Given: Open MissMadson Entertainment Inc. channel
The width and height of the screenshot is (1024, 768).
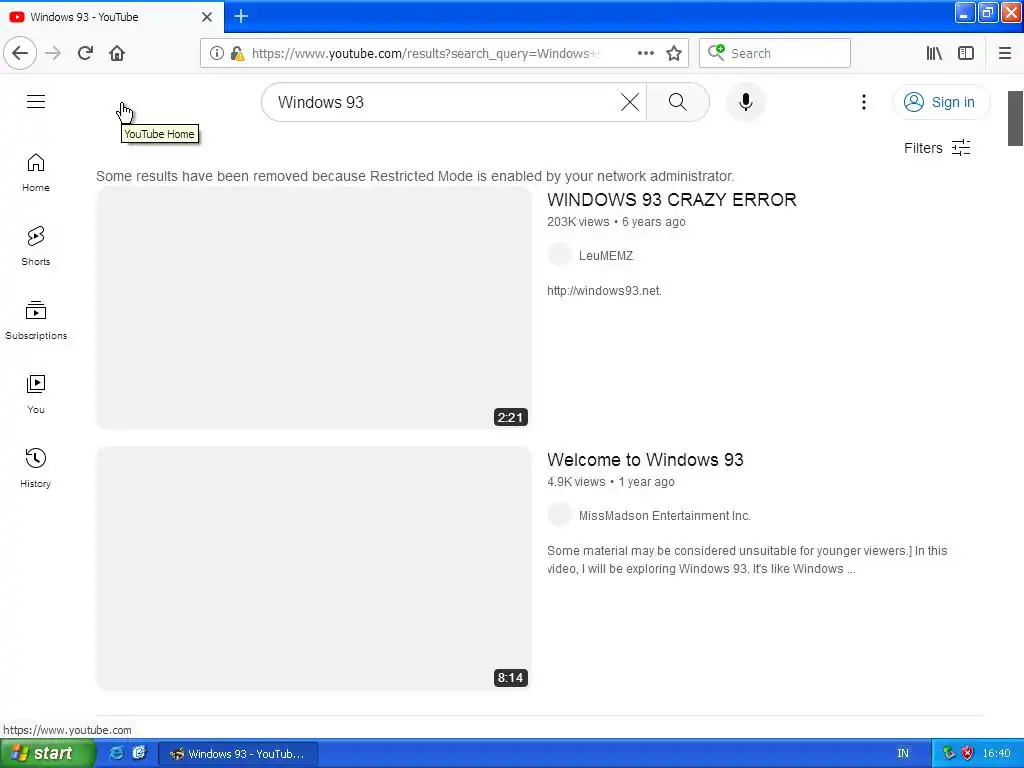Looking at the screenshot, I should pos(664,516).
